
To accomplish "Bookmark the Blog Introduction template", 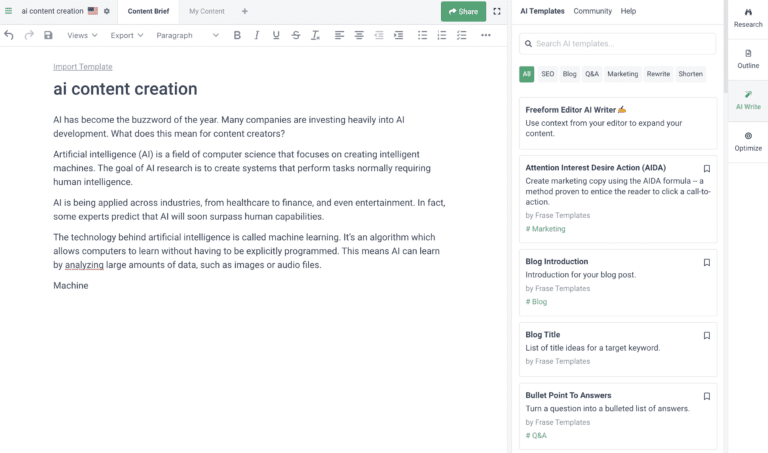I will (706, 262).
